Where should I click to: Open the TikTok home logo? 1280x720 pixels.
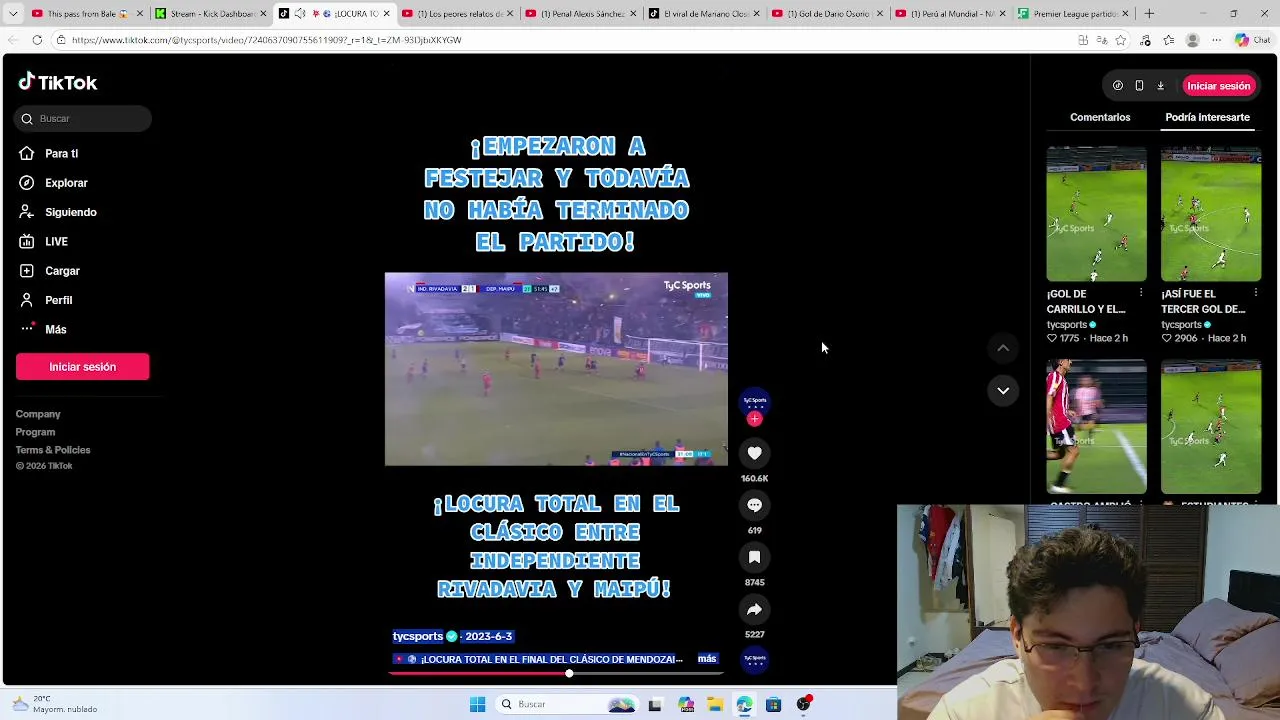tap(58, 82)
